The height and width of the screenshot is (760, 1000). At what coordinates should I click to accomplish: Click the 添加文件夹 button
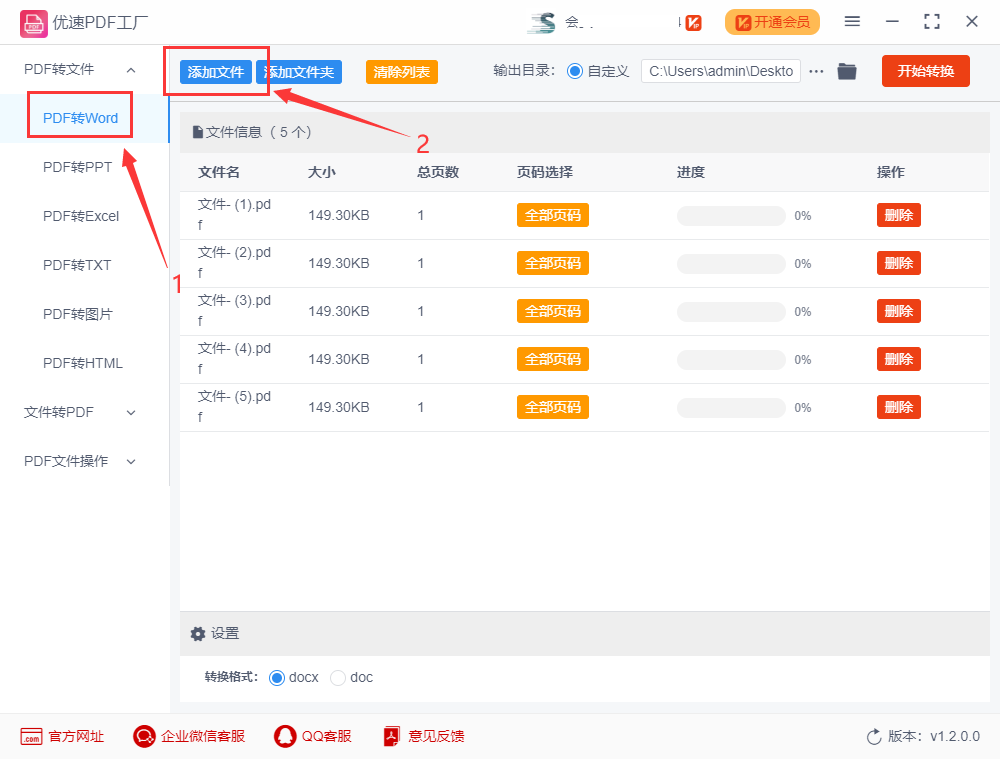pyautogui.click(x=298, y=72)
